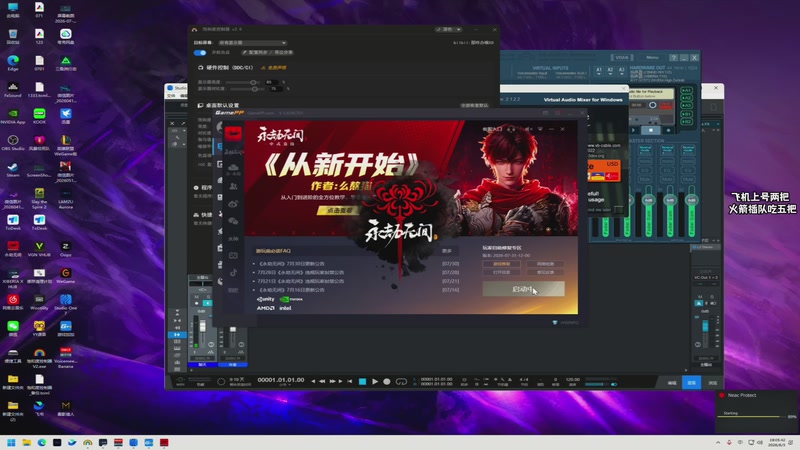800x450 pixels.
Task: Click the Windows Start button on taskbar
Action: coord(11,442)
